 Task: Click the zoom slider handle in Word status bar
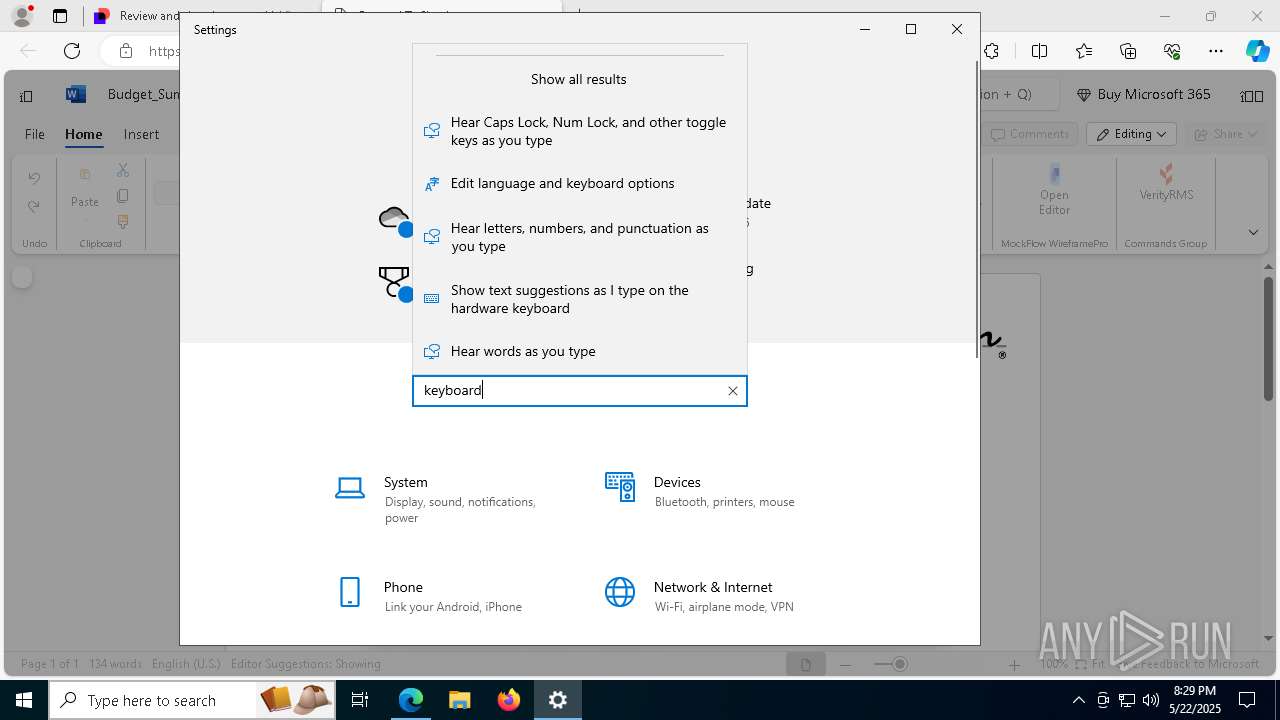tap(900, 664)
